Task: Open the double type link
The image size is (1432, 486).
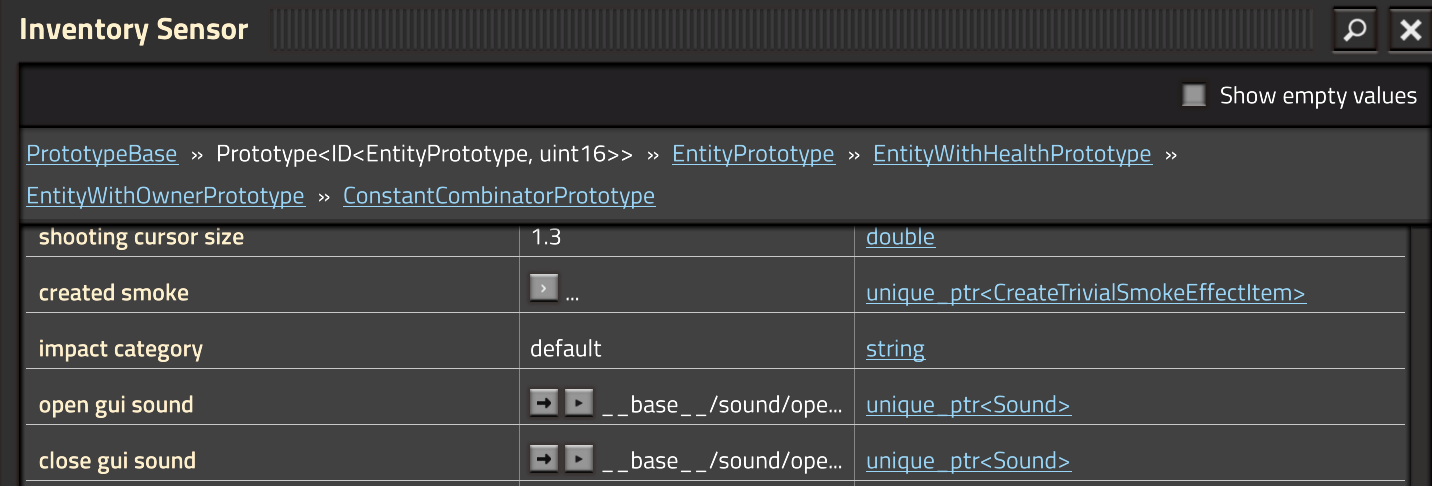Action: coord(900,237)
